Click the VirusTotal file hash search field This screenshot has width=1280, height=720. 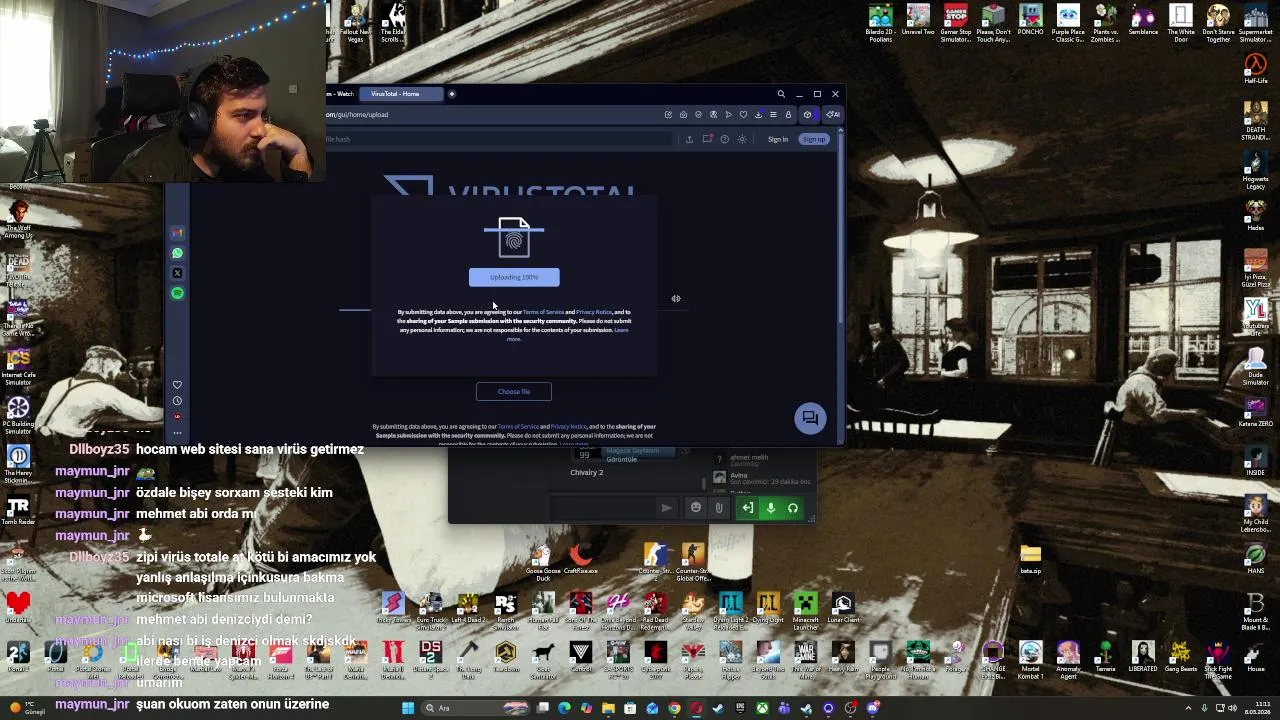500,139
